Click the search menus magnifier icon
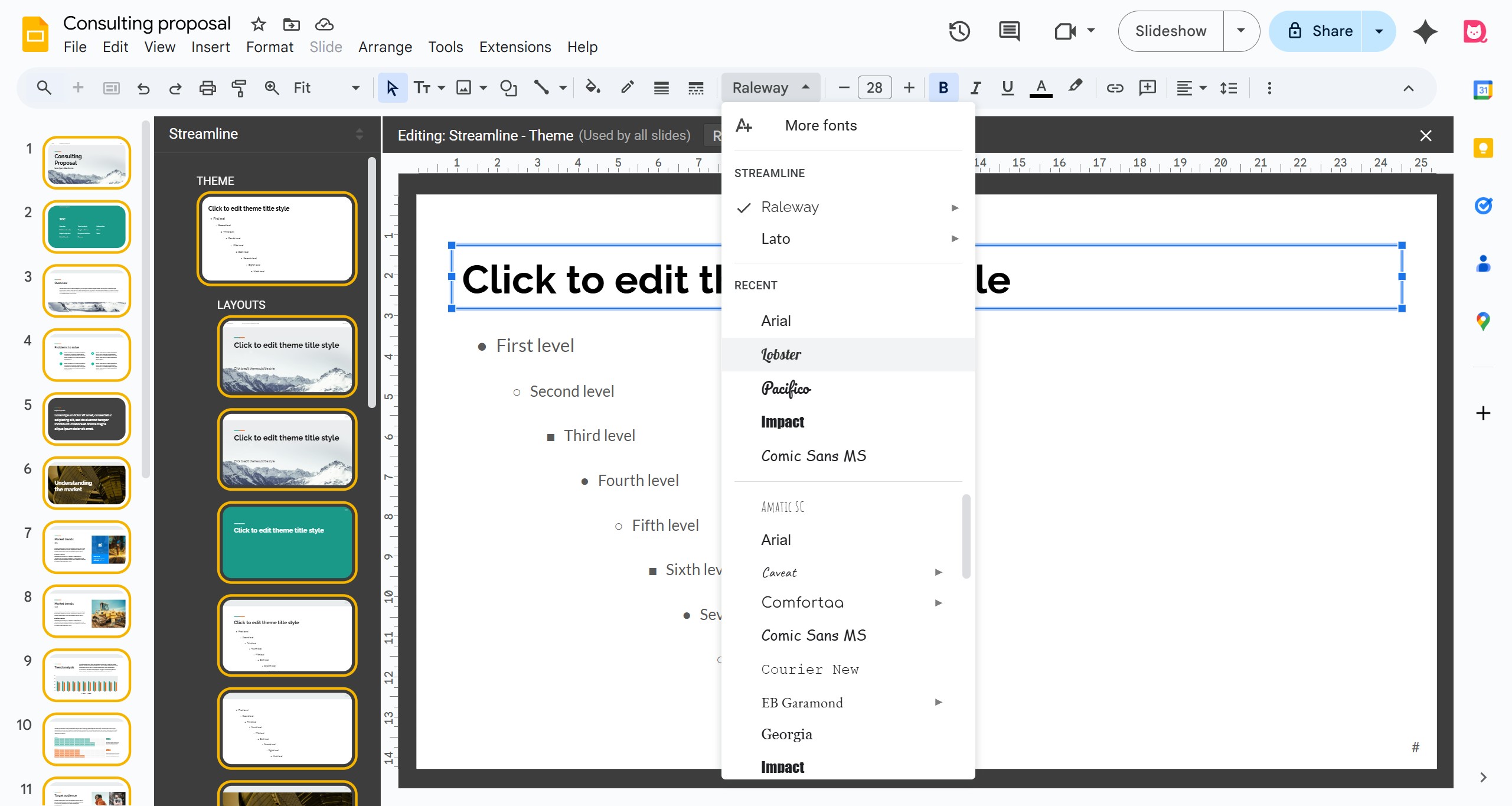Viewport: 1512px width, 806px height. click(44, 88)
